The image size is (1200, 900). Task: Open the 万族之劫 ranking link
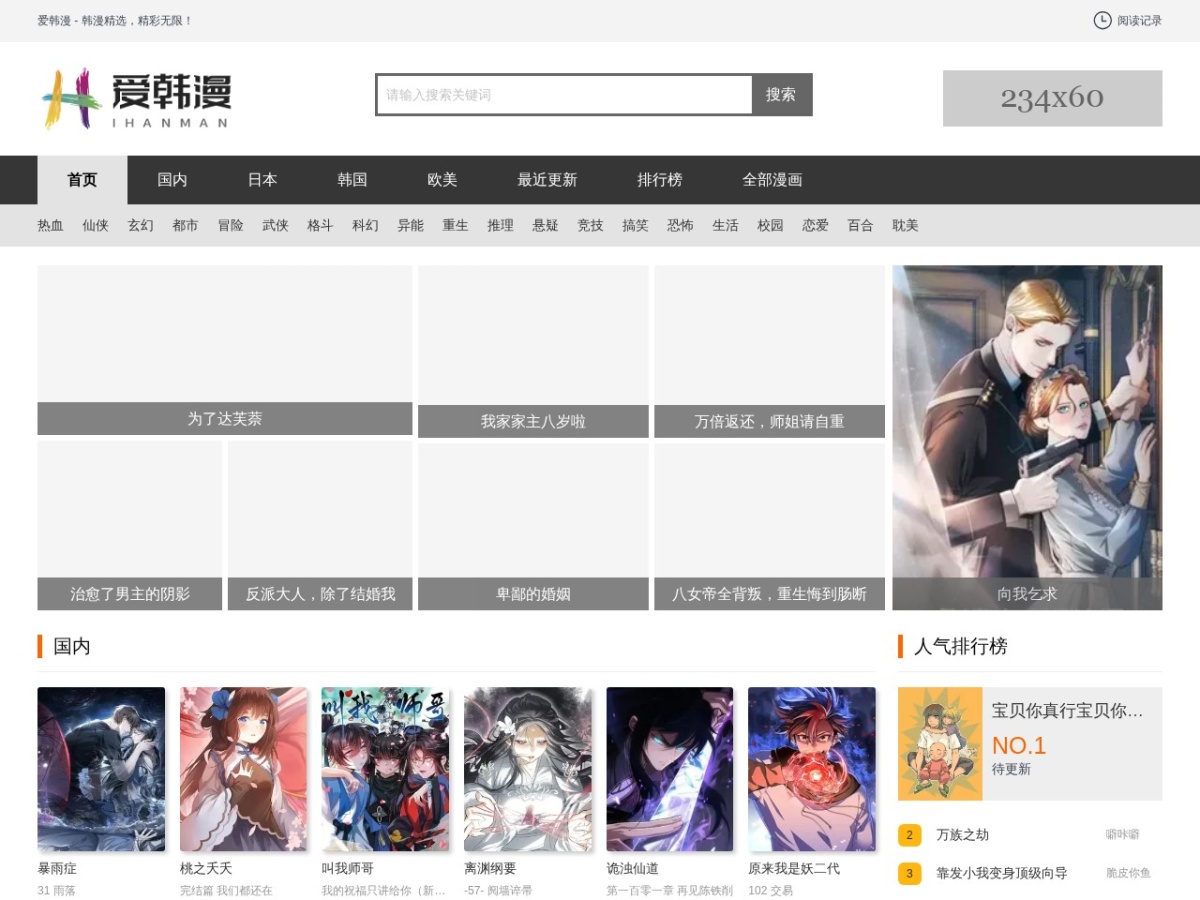point(962,835)
